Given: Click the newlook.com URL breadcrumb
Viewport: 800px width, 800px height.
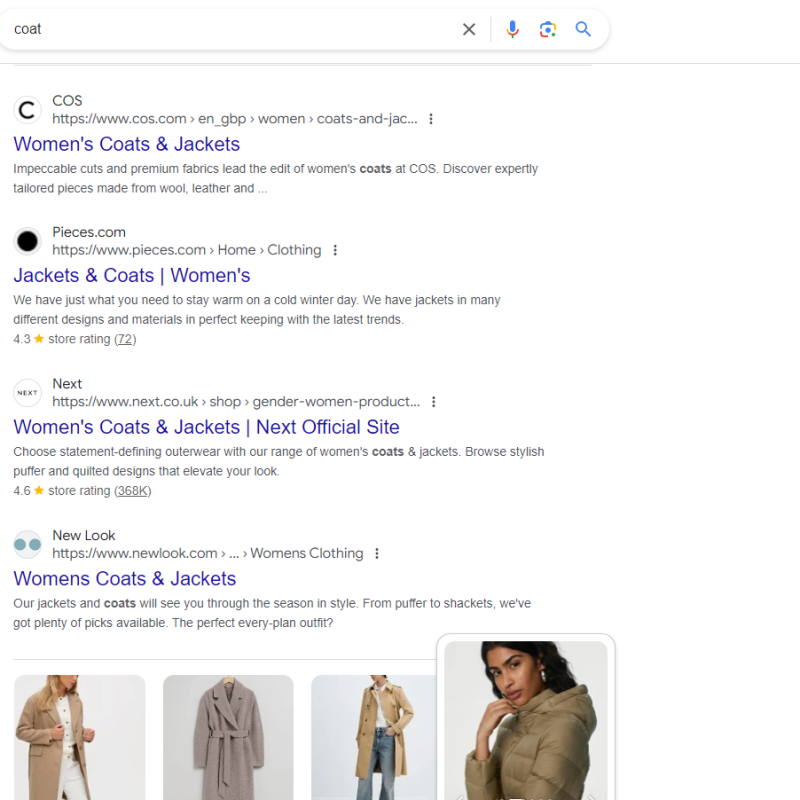Looking at the screenshot, I should 208,554.
